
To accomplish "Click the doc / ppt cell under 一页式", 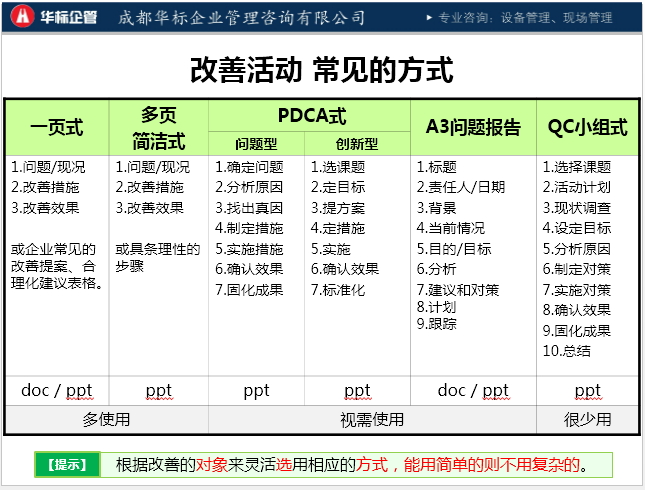I will (56, 390).
